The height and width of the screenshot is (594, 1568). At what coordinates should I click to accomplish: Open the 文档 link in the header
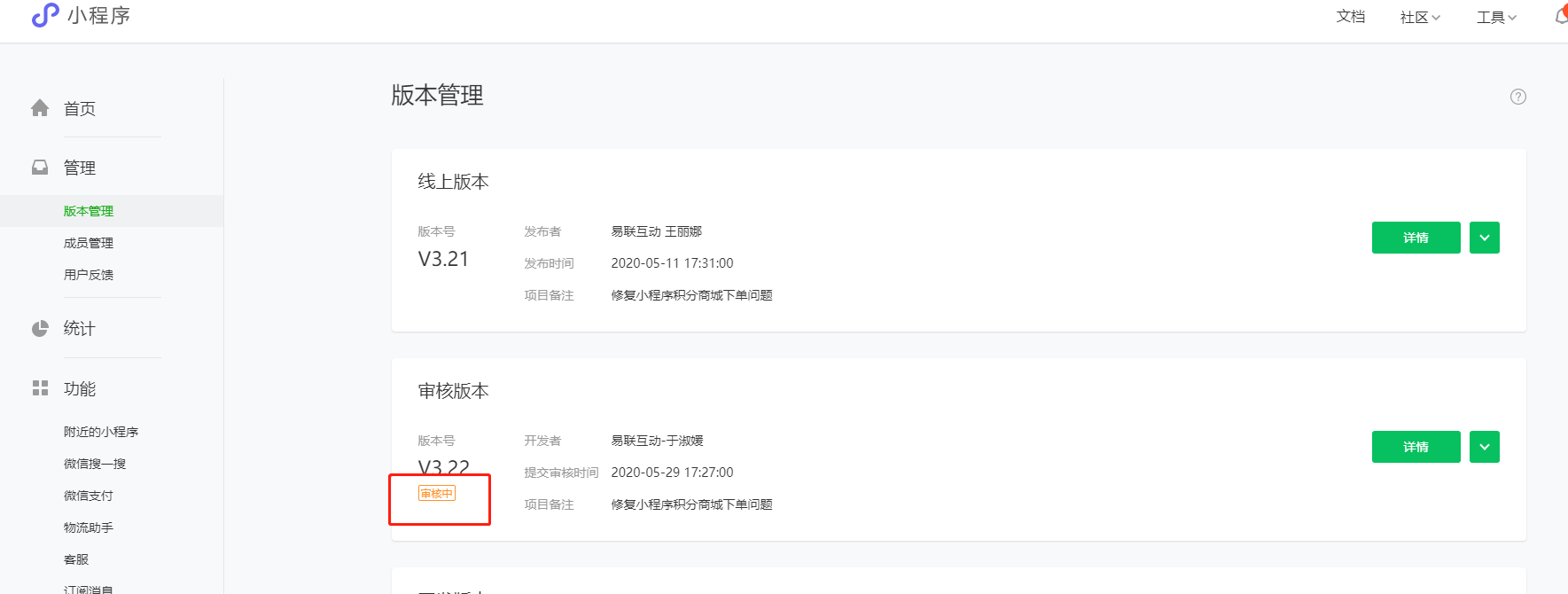click(1350, 17)
